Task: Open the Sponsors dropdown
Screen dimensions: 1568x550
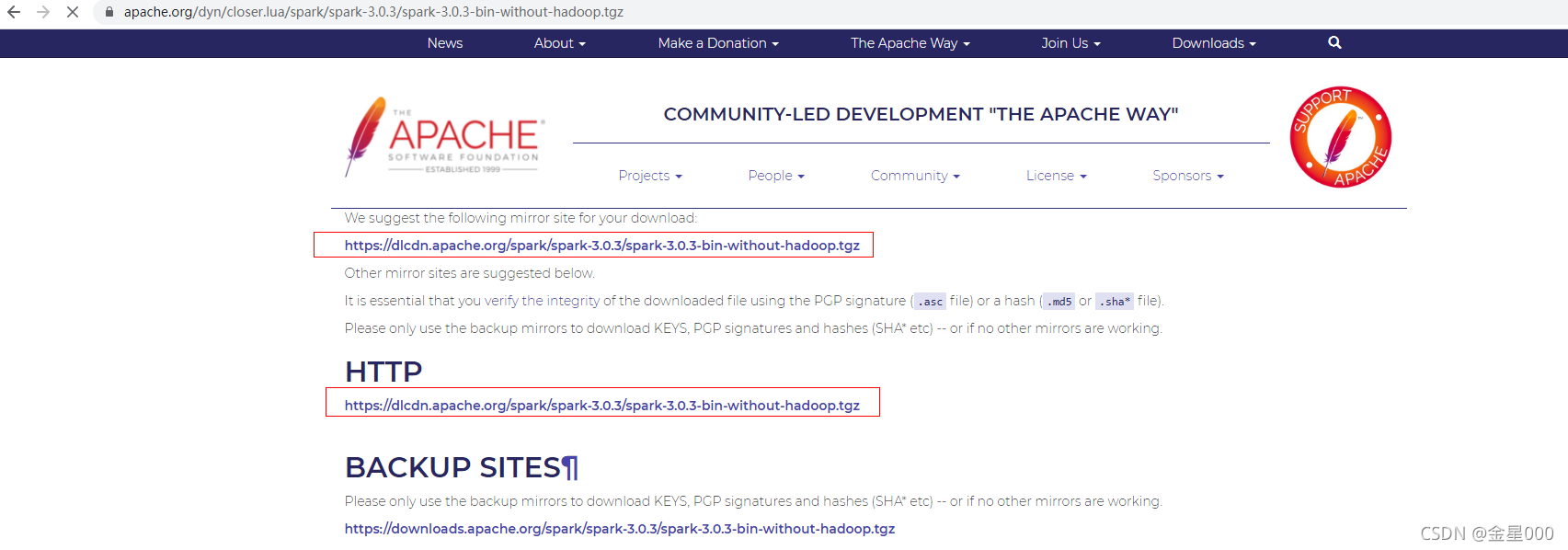Action: point(1187,176)
